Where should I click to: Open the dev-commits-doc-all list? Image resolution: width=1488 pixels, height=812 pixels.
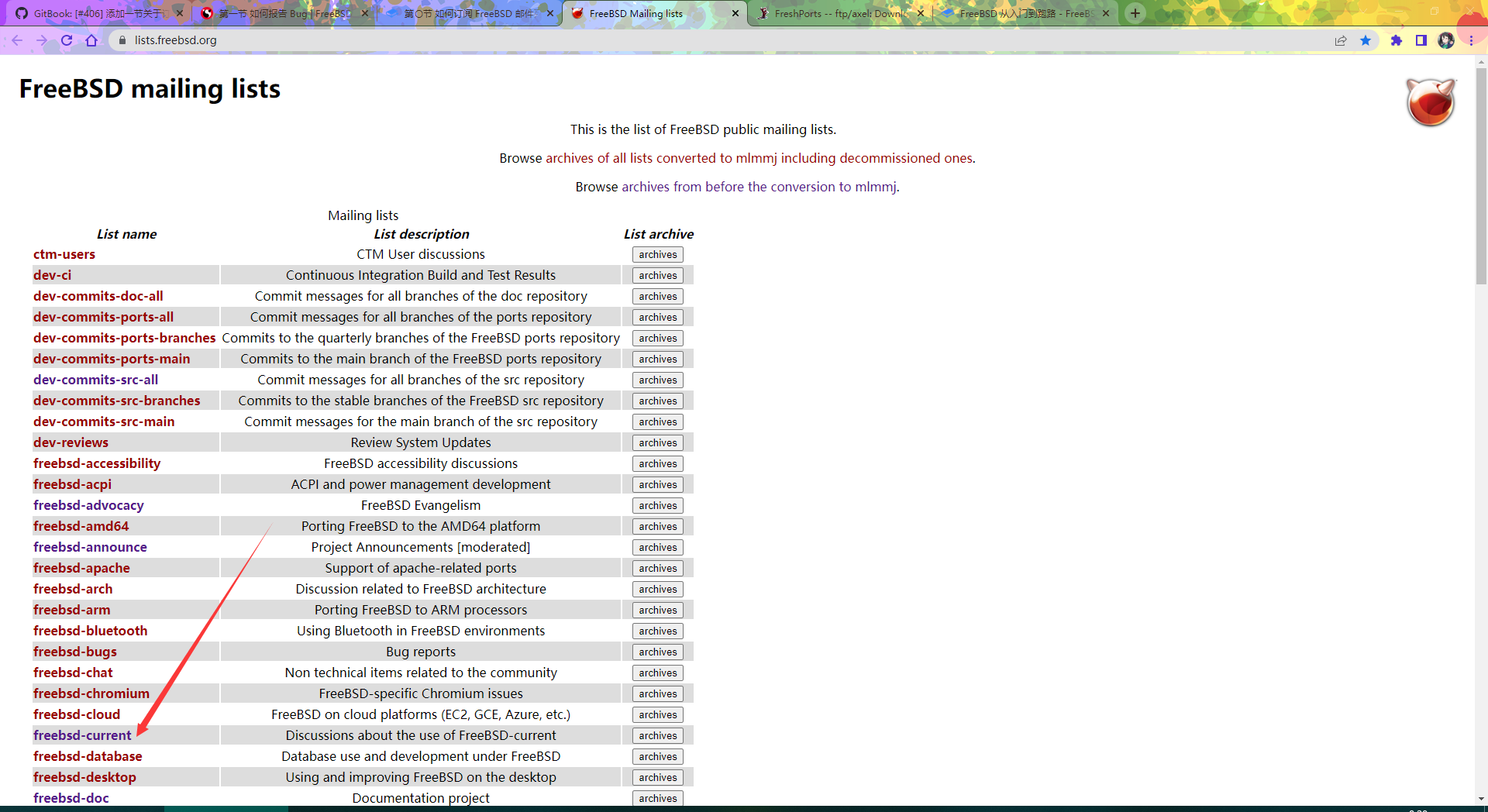pos(98,296)
